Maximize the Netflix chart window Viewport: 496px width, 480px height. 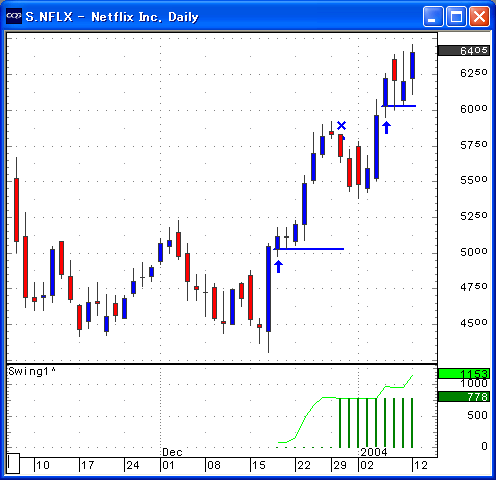pyautogui.click(x=456, y=16)
